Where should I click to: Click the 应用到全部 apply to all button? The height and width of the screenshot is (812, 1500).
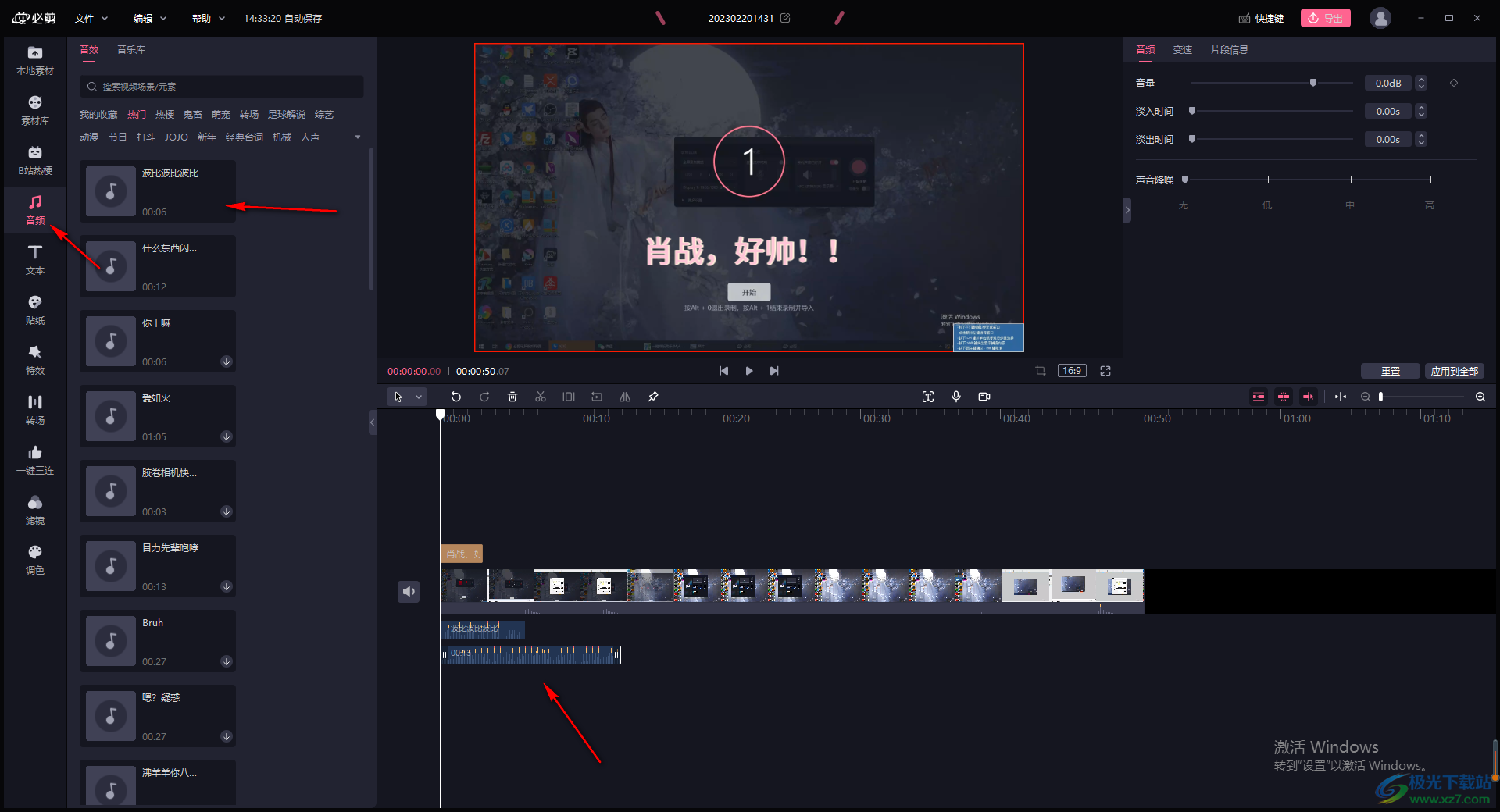tap(1455, 371)
